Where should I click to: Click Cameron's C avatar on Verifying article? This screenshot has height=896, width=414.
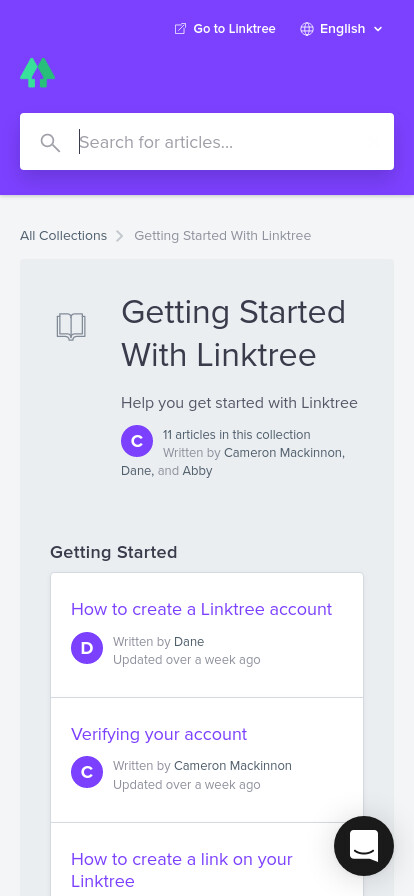point(87,772)
